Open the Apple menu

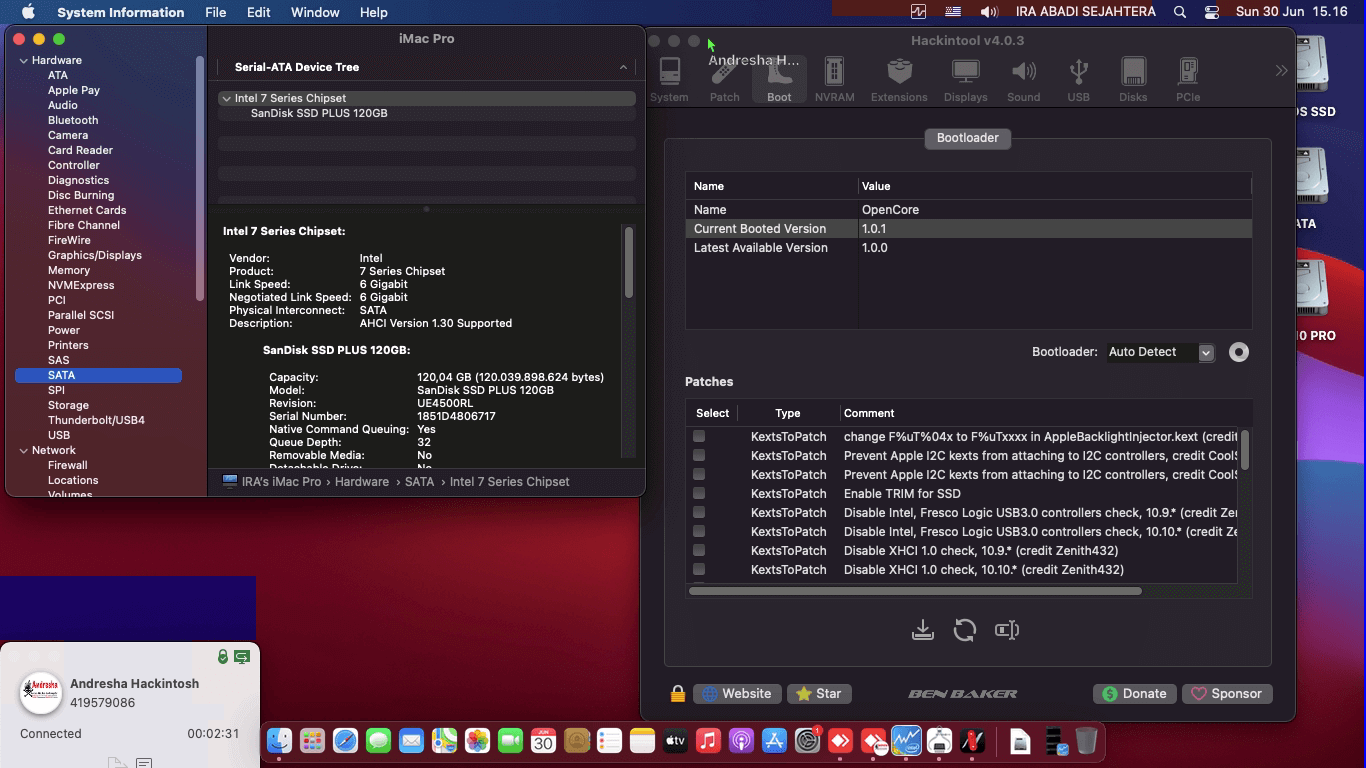28,12
